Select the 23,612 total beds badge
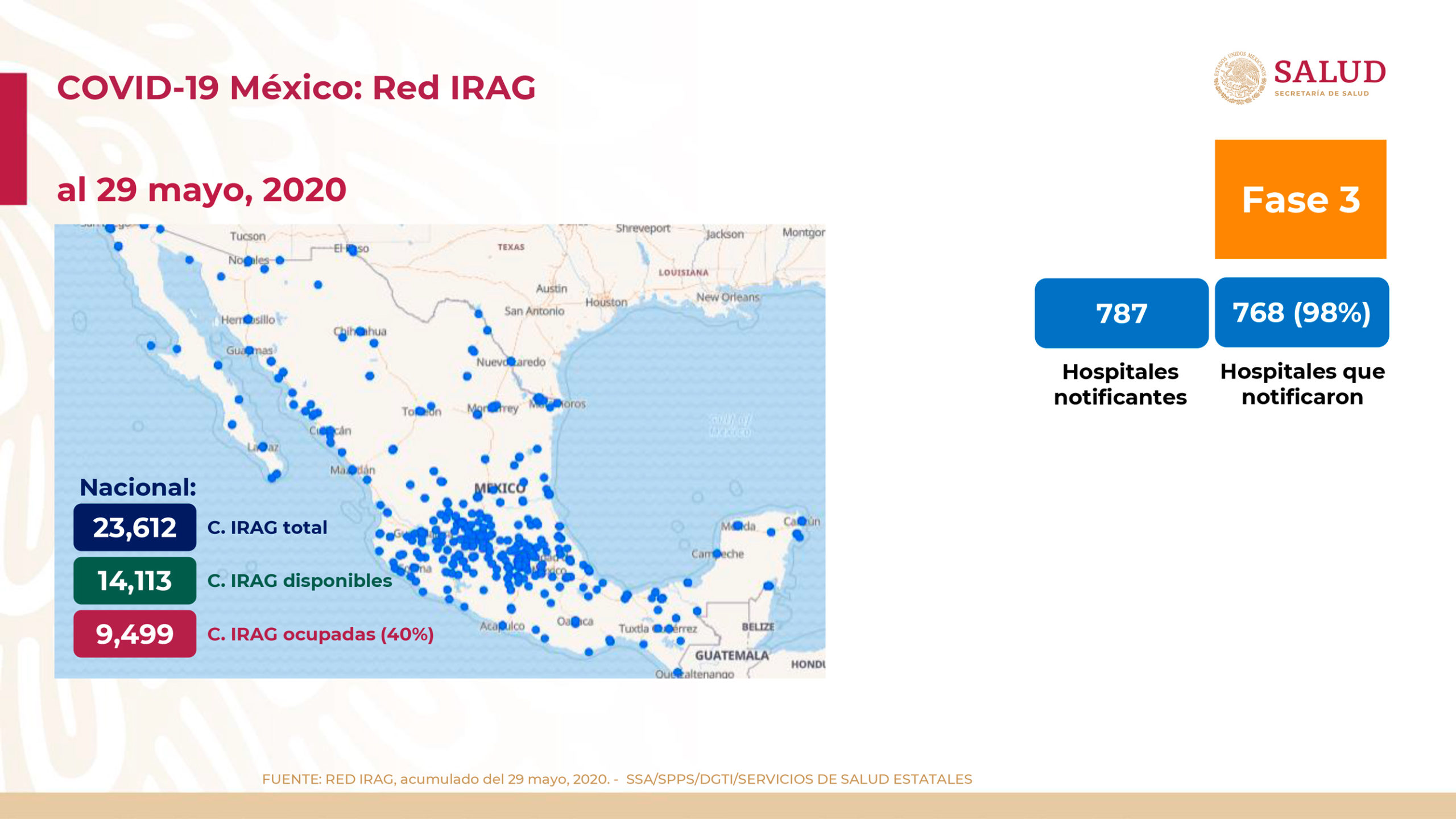Viewport: 1456px width, 819px height. coord(135,527)
